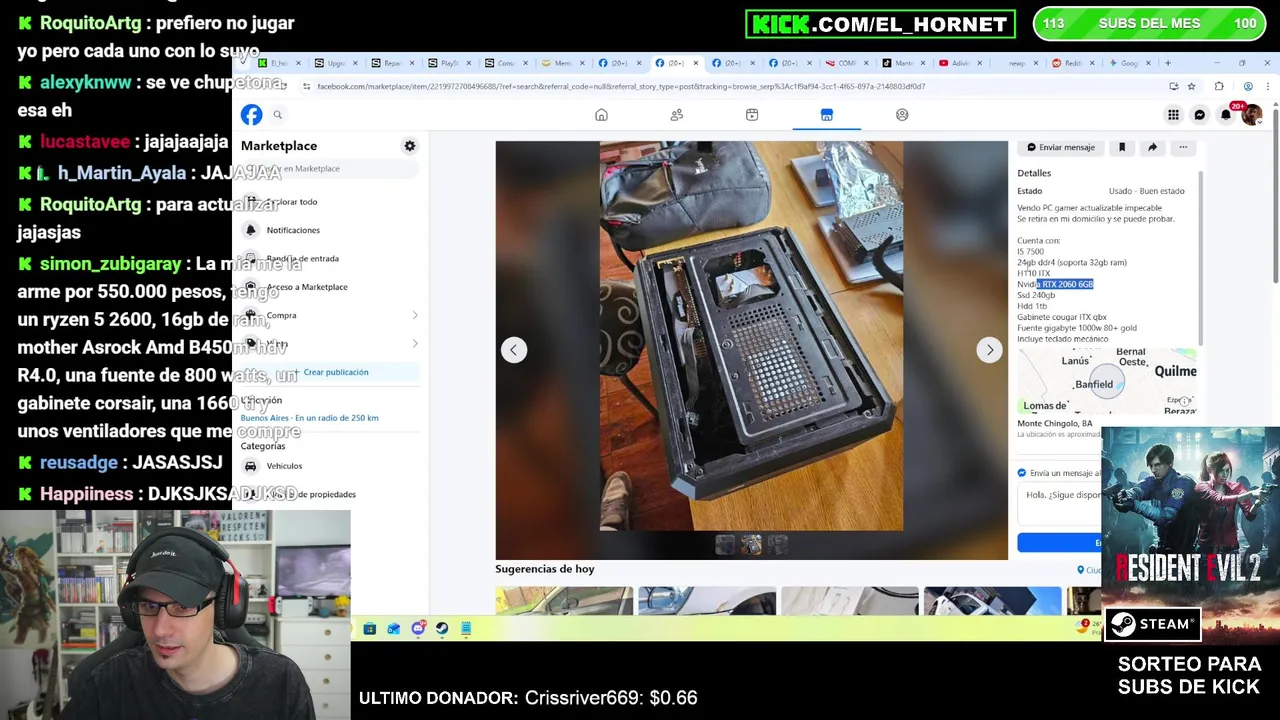The height and width of the screenshot is (720, 1280).
Task: Open the Facebook apps menu grid
Action: tap(1174, 115)
